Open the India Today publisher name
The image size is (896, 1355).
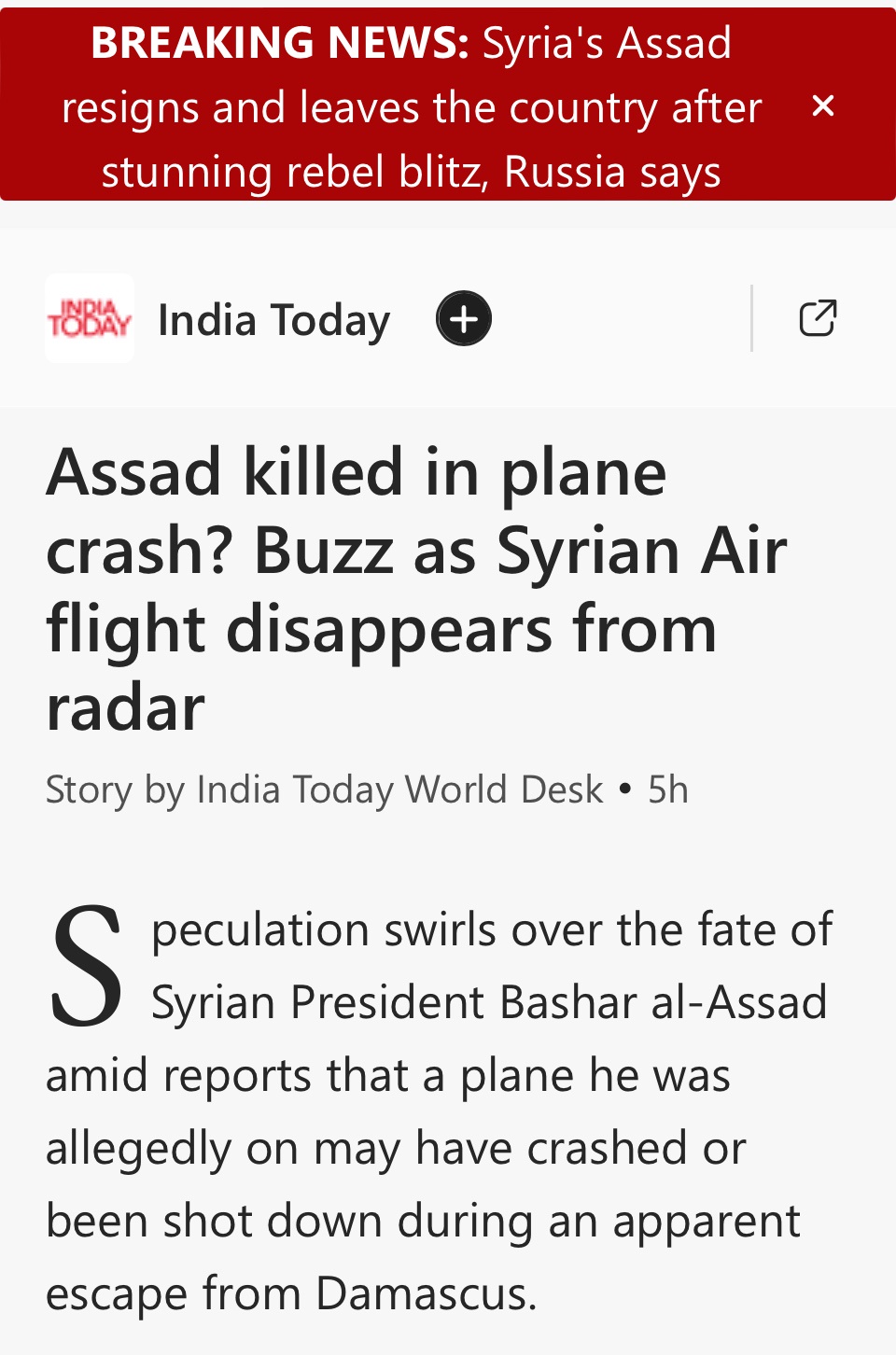[273, 320]
